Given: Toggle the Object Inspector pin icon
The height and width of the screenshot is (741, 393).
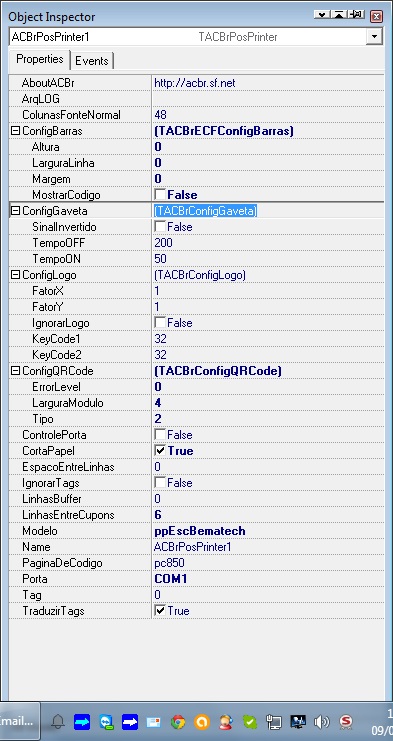Looking at the screenshot, I should click(x=356, y=15).
